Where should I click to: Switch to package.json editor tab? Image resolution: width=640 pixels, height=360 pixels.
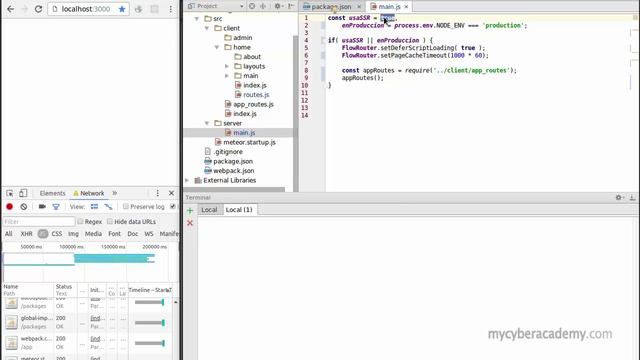pos(331,7)
